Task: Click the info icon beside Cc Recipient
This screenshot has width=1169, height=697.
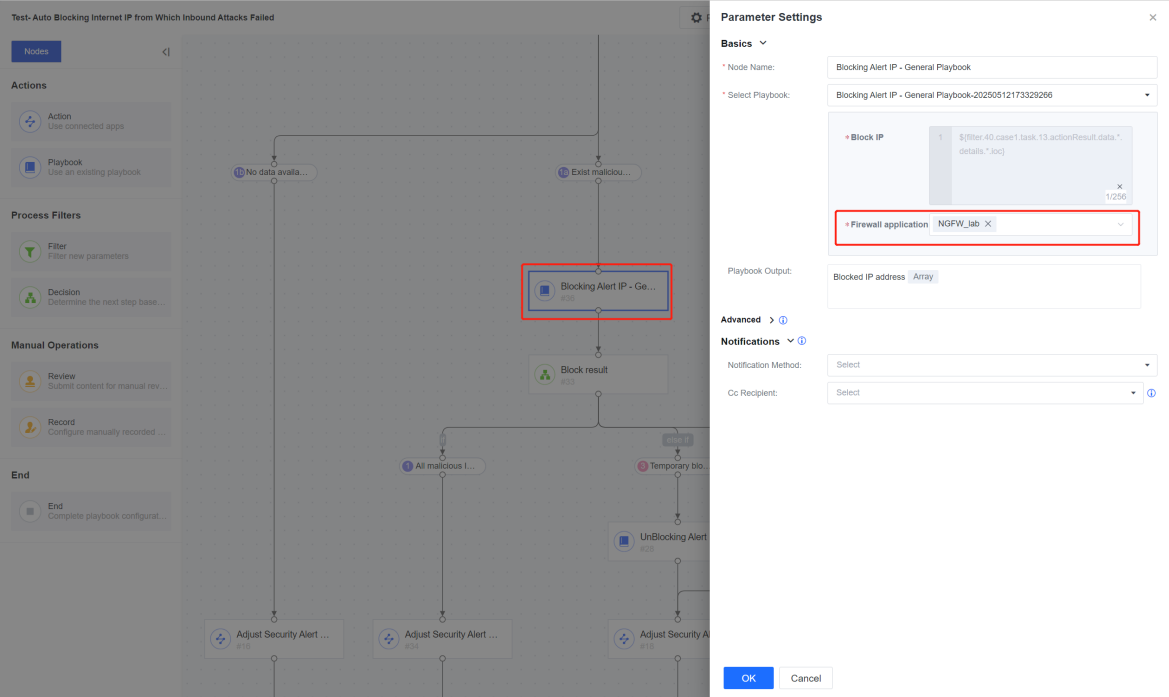Action: [x=1151, y=393]
